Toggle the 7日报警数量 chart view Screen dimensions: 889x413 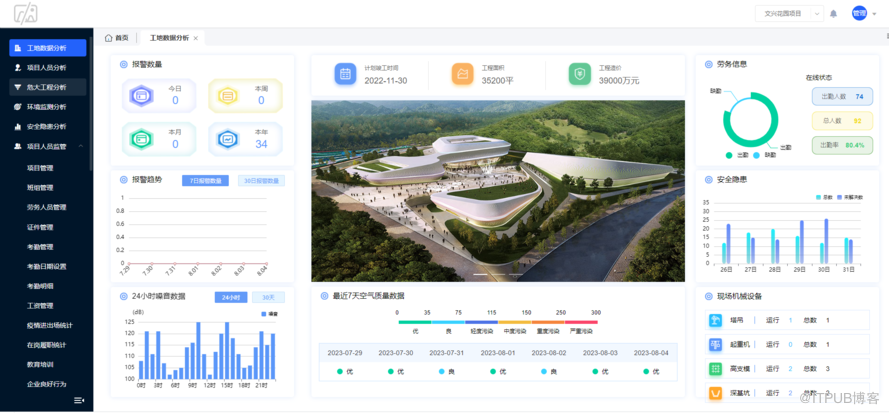coord(207,181)
